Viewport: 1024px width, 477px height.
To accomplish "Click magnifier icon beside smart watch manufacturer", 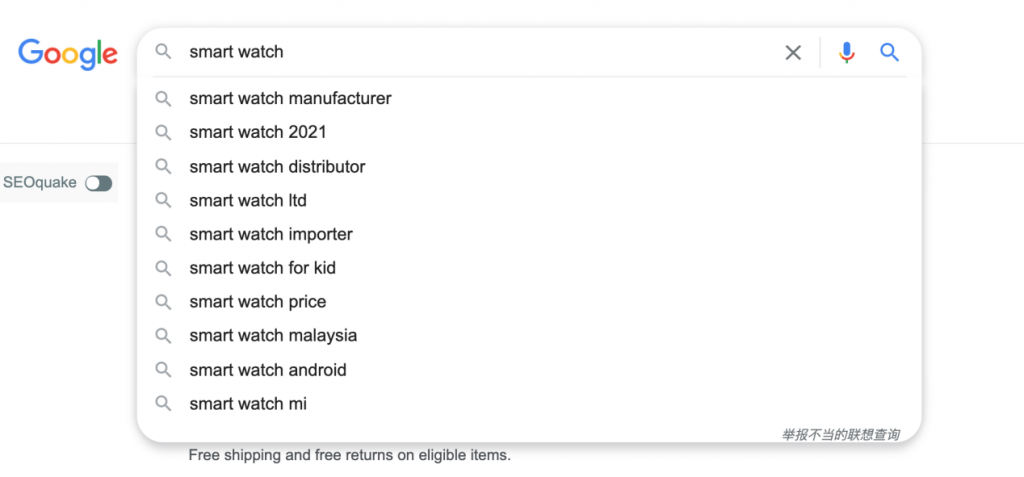I will [x=163, y=99].
